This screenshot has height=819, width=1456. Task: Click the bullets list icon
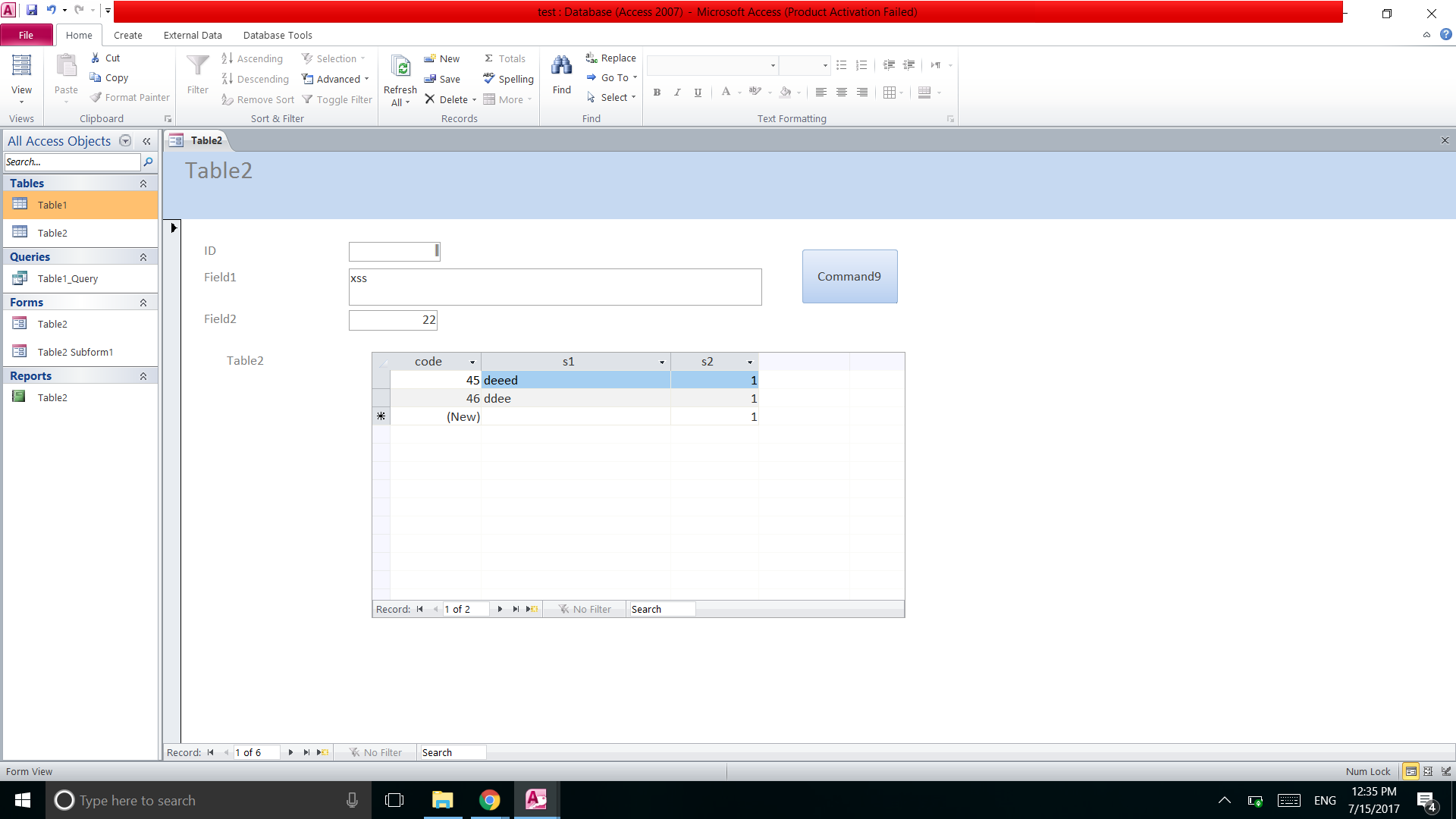(x=841, y=65)
